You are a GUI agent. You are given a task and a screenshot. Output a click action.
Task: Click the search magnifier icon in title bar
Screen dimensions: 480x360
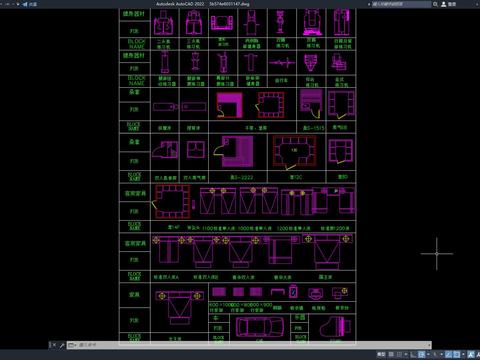click(435, 4)
